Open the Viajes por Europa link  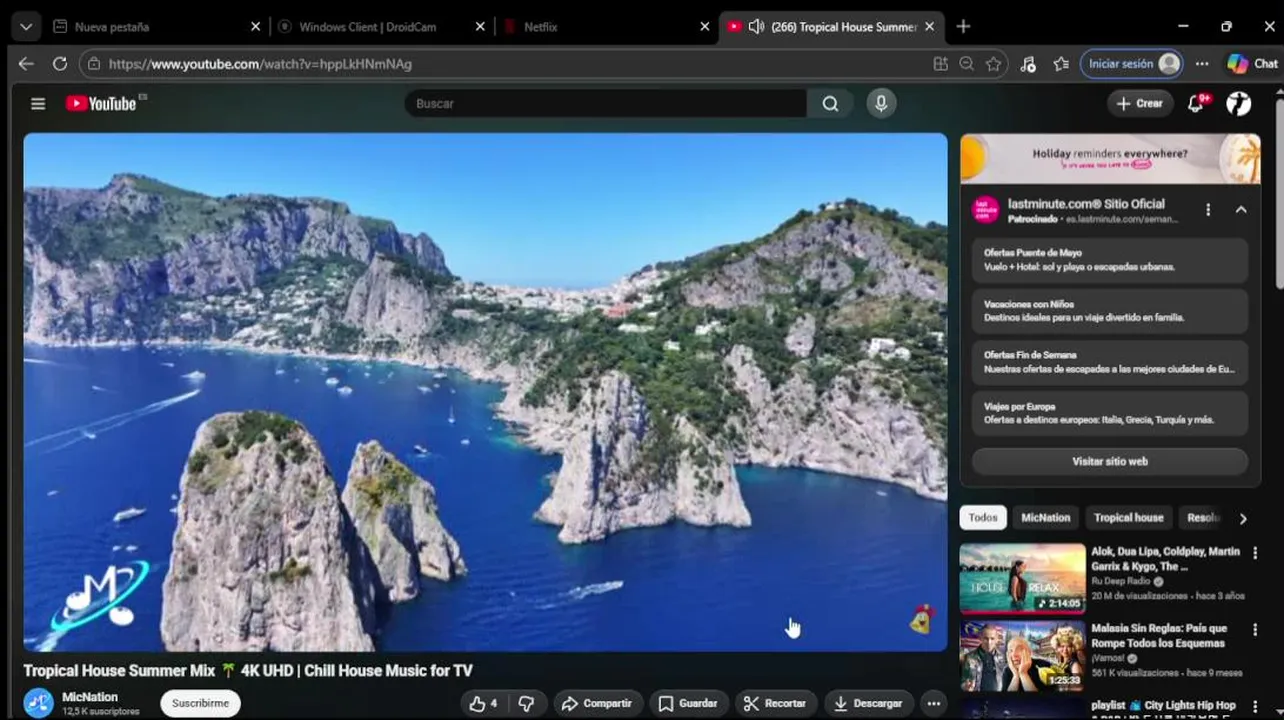[x=1110, y=413]
